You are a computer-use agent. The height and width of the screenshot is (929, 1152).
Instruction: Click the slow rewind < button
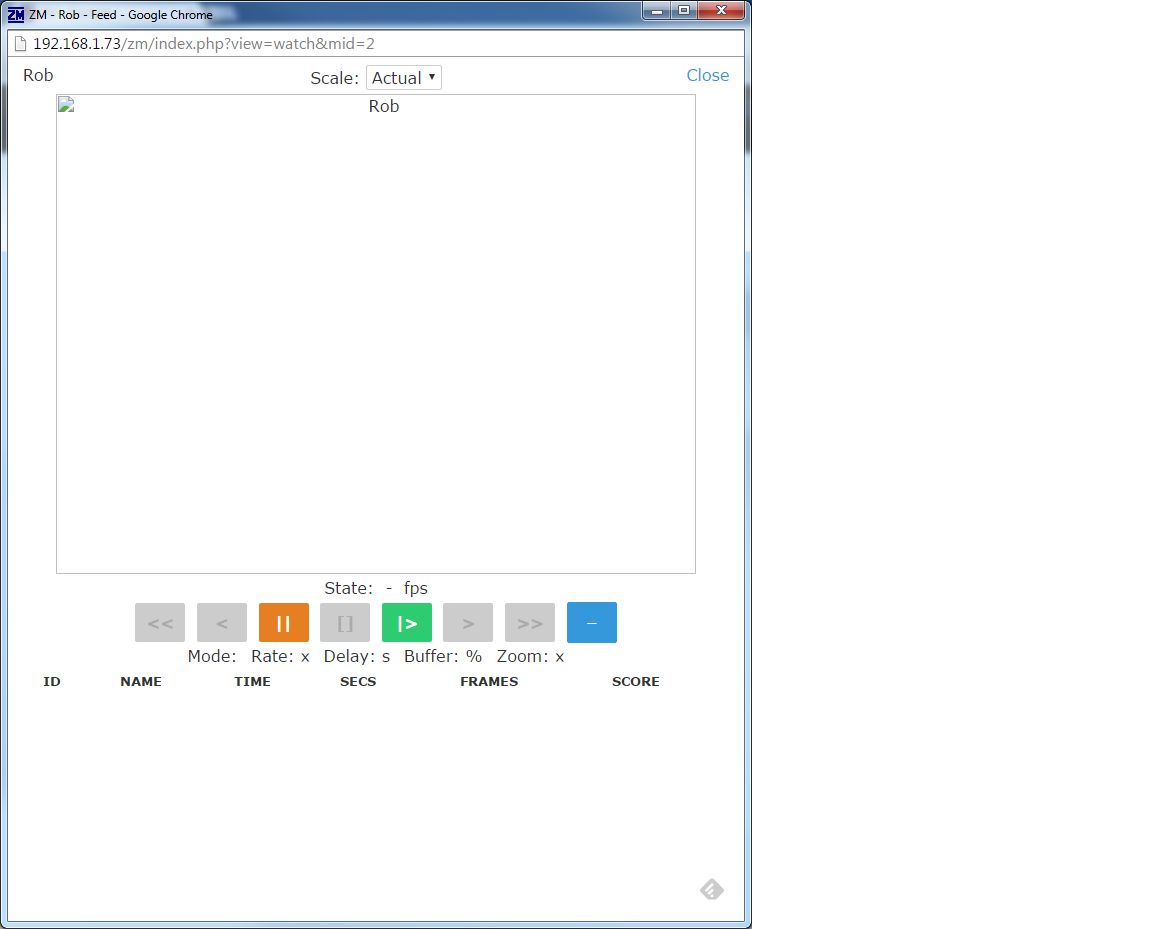pos(222,623)
